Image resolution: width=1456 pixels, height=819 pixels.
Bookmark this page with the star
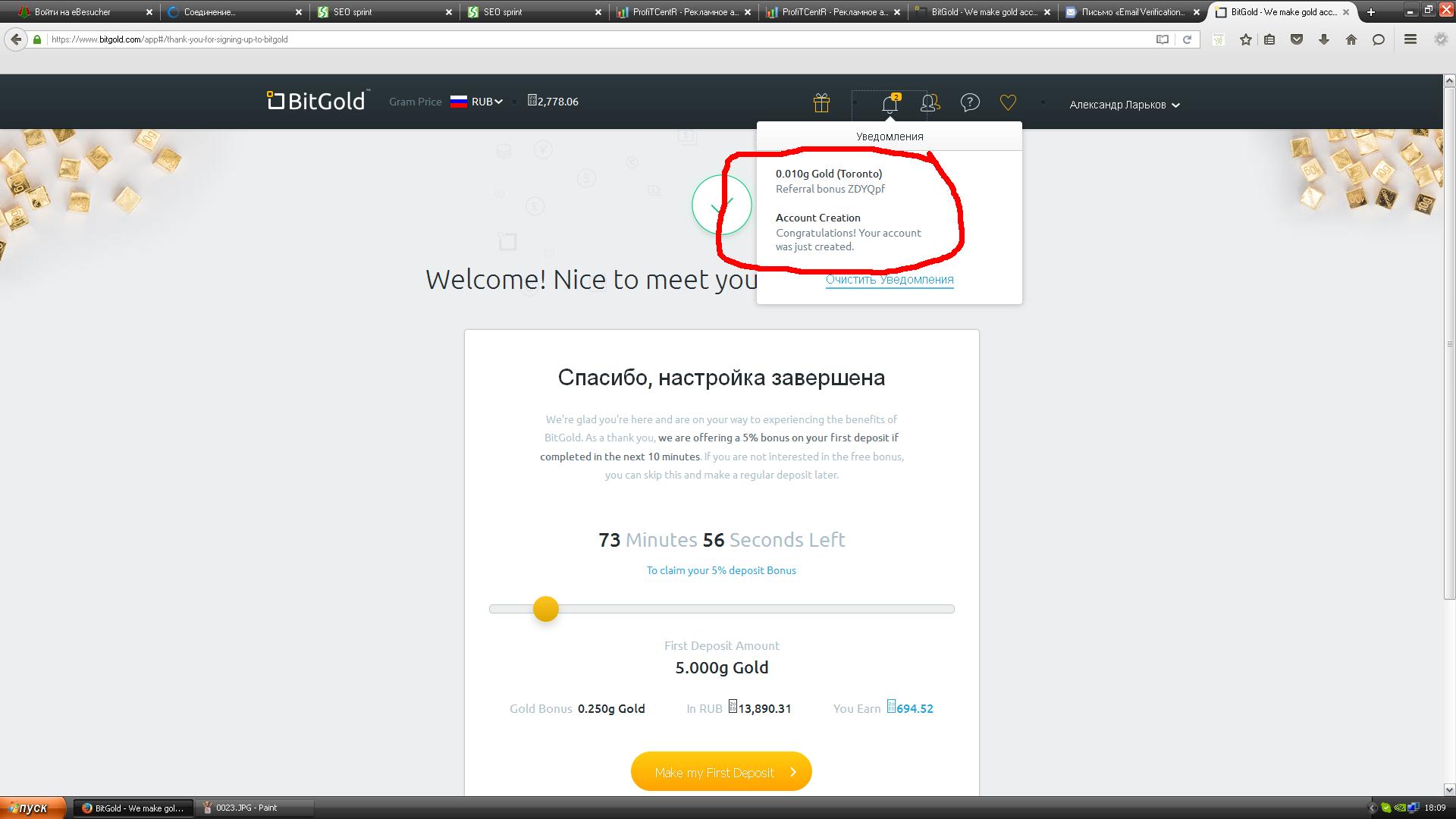1245,39
